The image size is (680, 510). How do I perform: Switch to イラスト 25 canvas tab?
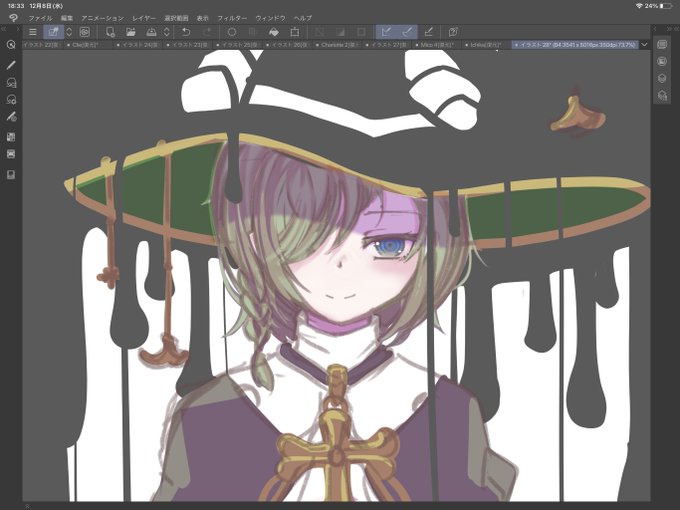pos(238,45)
